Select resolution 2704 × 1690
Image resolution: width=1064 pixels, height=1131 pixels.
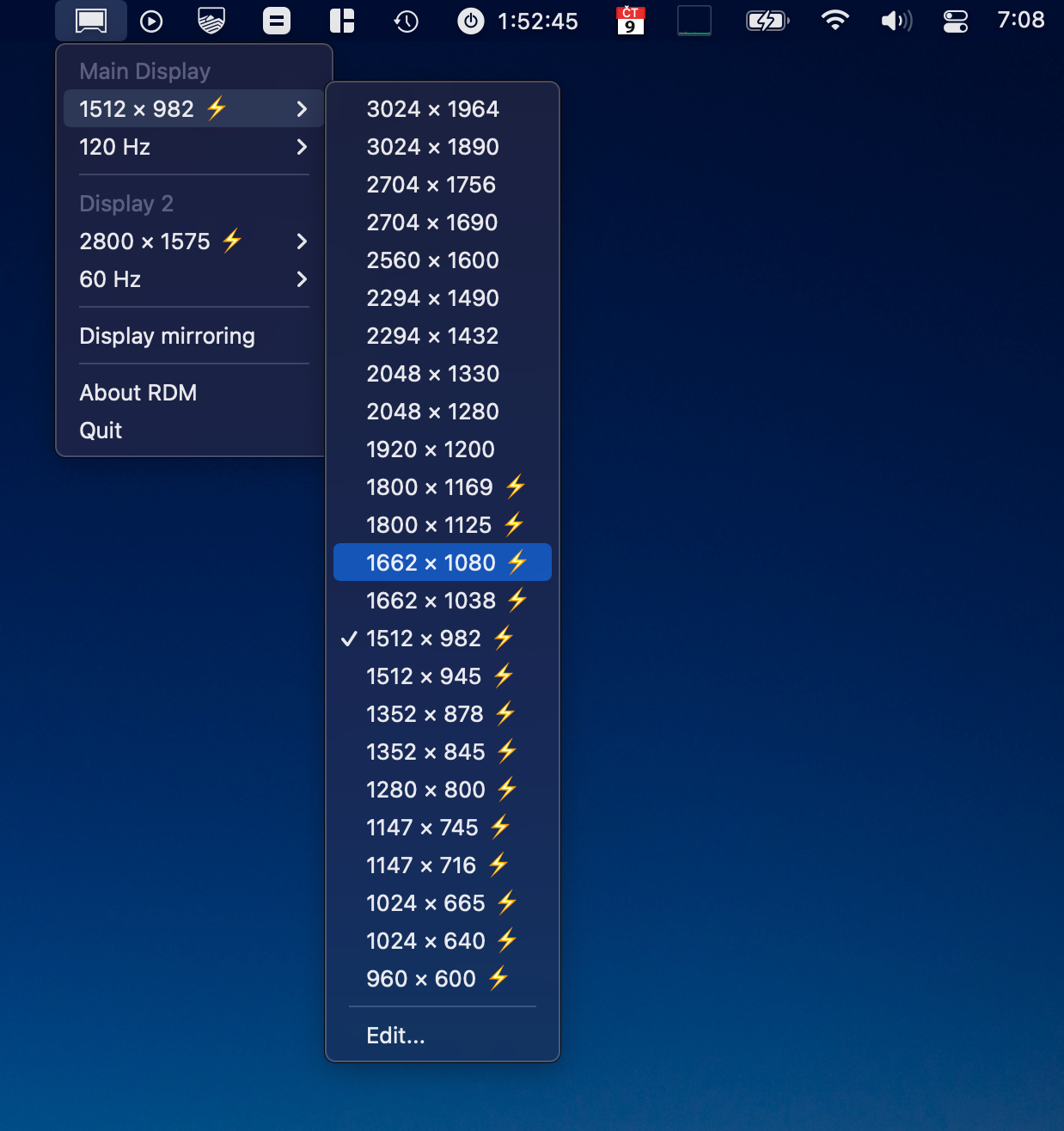pos(443,223)
